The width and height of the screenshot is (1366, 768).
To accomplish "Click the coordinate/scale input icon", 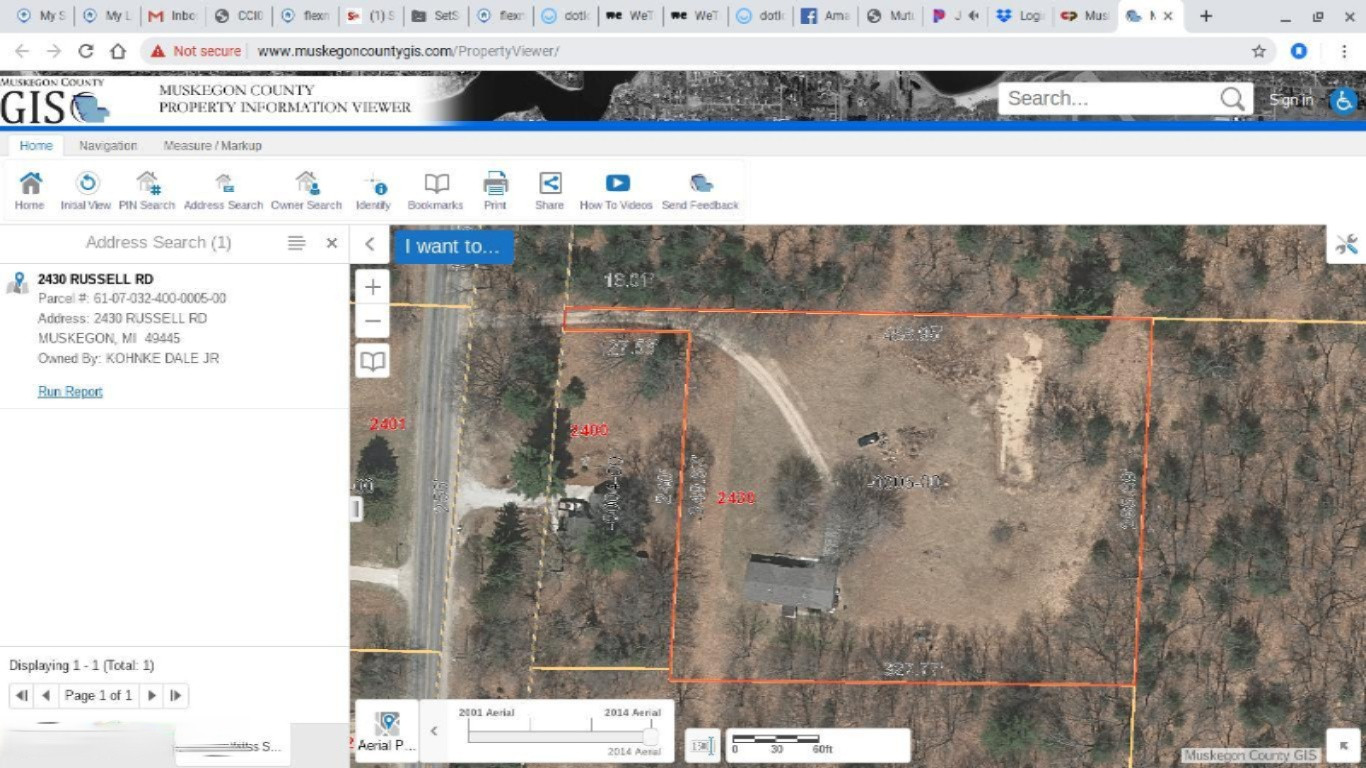I will pyautogui.click(x=703, y=746).
